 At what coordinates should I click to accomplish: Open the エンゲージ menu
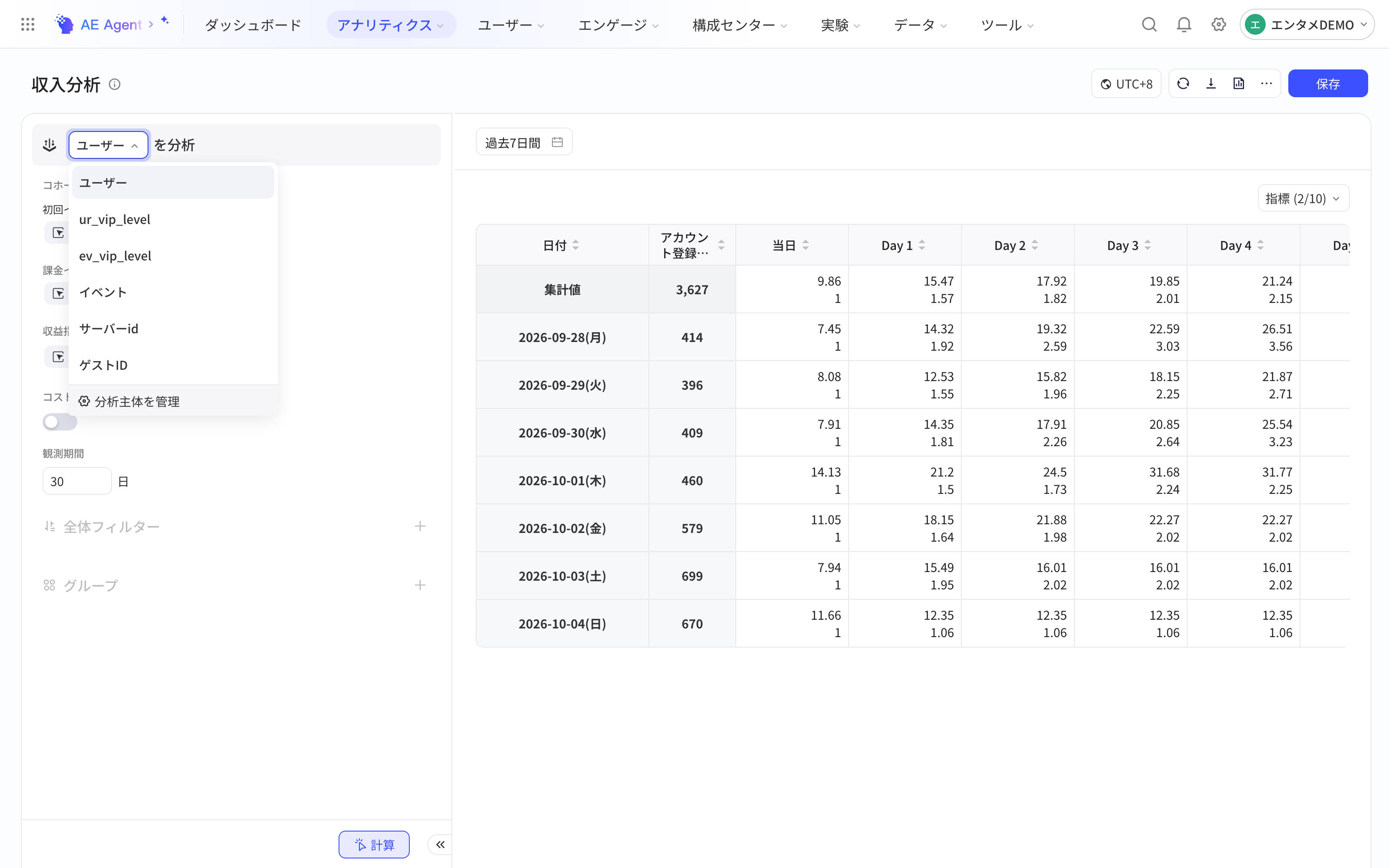(618, 25)
